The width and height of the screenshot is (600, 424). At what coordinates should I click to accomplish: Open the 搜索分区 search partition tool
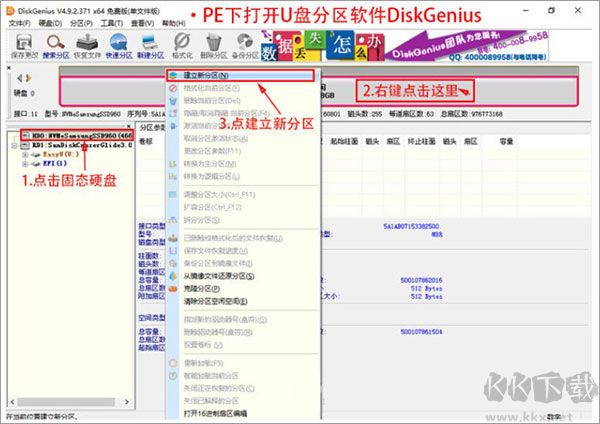click(x=56, y=46)
